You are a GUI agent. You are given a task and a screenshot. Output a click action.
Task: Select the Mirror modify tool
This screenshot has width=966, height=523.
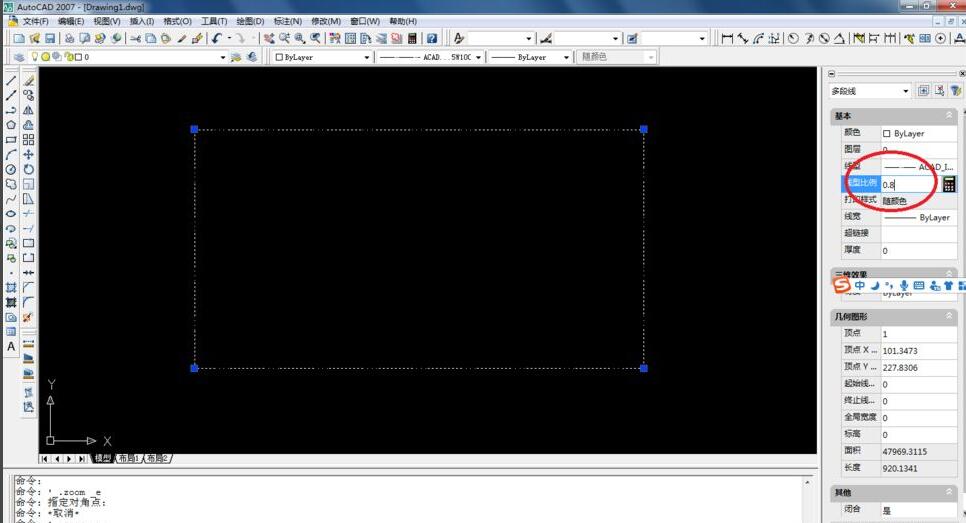point(28,110)
